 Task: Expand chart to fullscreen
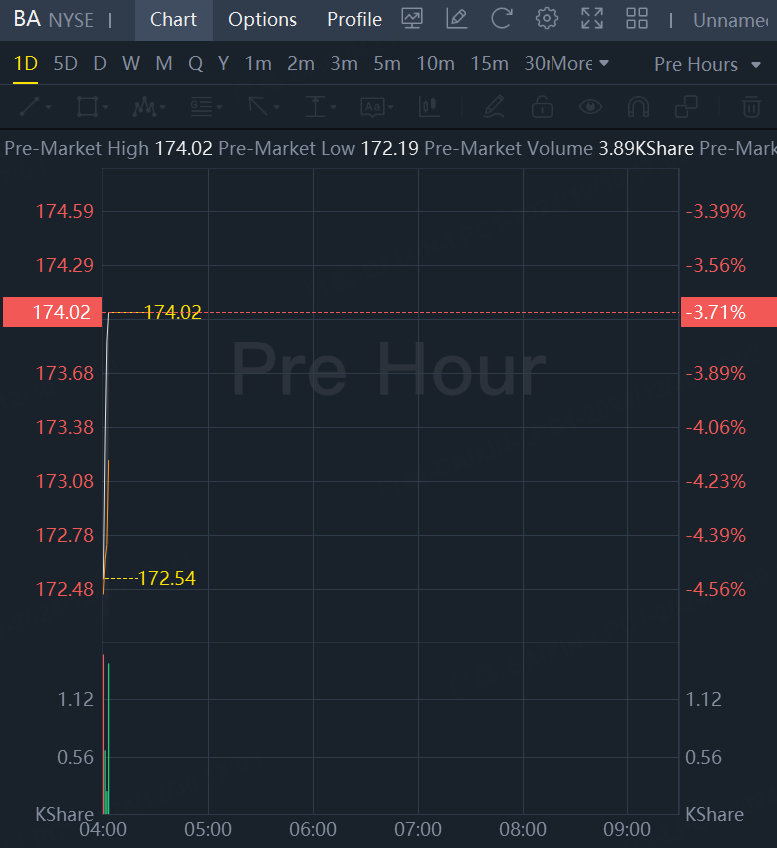point(592,18)
